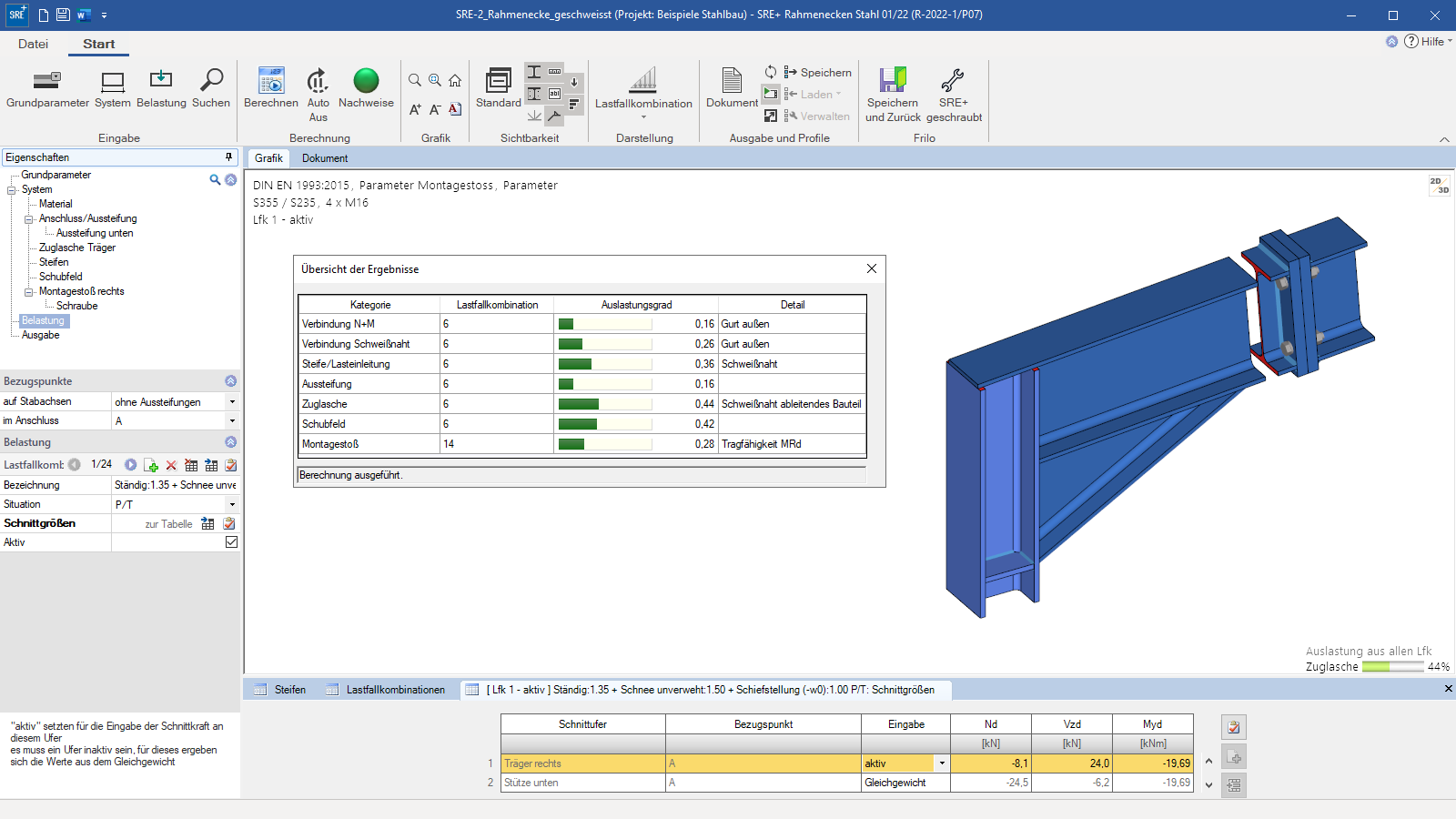The height and width of the screenshot is (819, 1456).
Task: Click the red A text page icon
Action: coord(455,109)
